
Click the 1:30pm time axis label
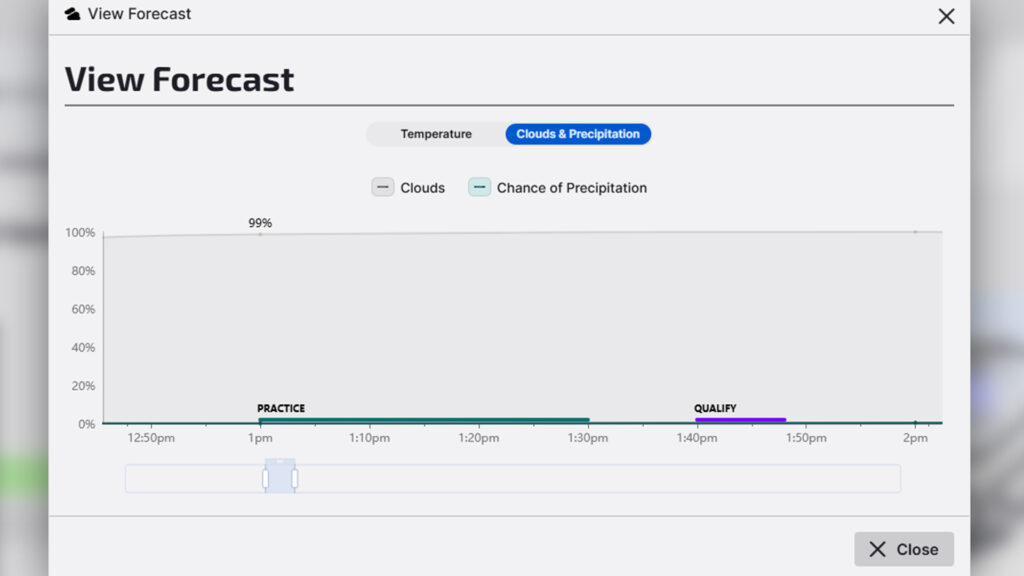[588, 438]
